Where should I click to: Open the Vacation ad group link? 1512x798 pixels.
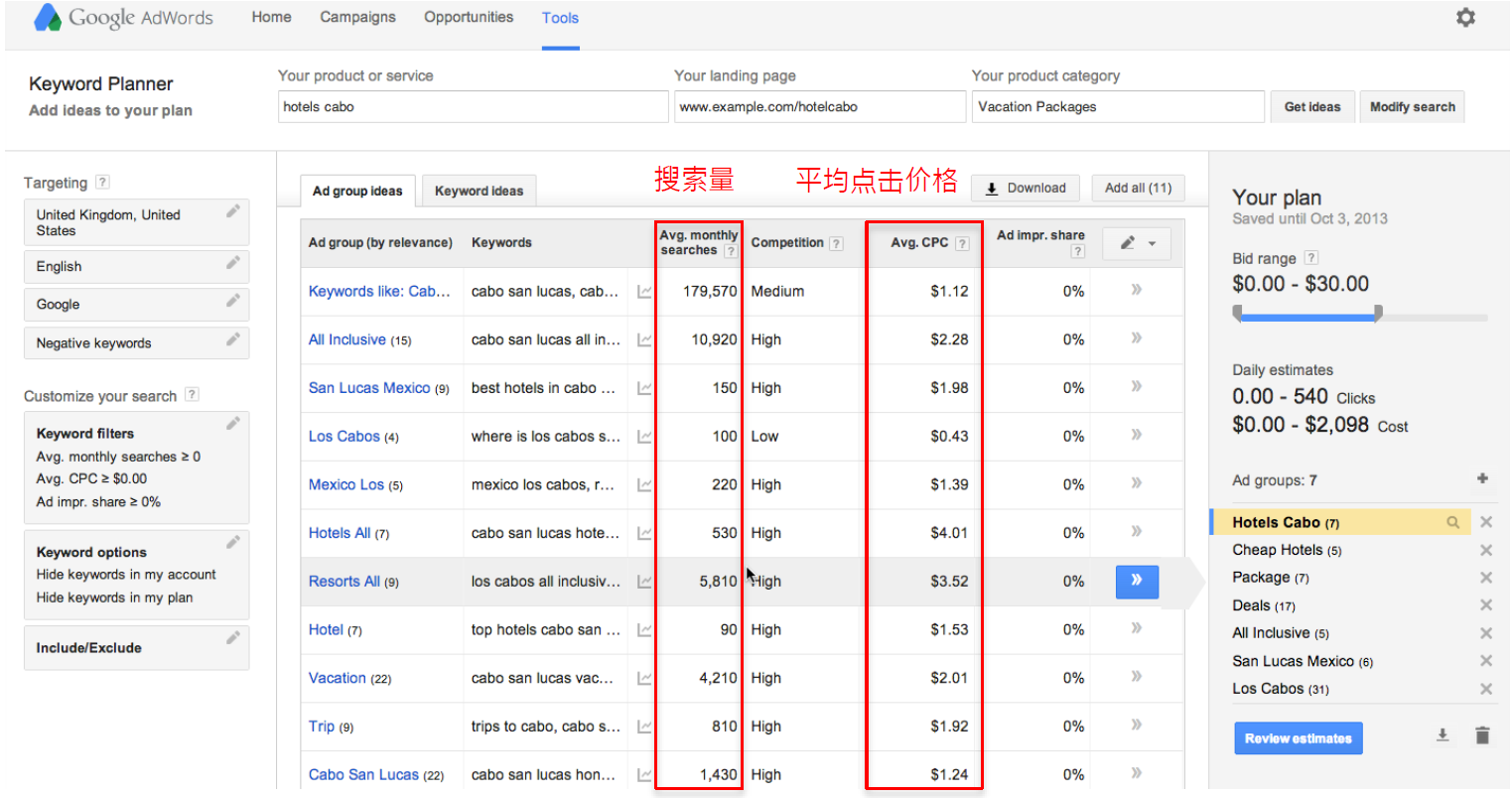[x=337, y=678]
